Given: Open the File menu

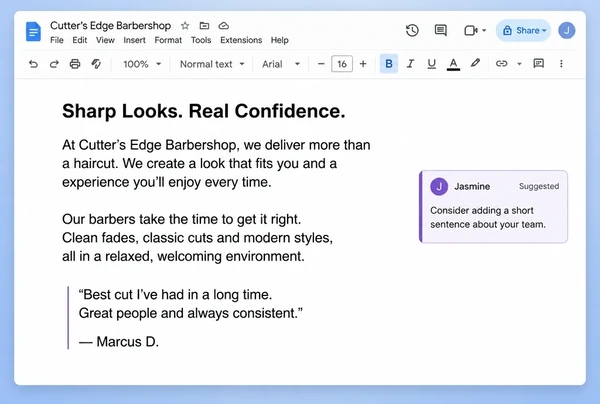Looking at the screenshot, I should (x=57, y=40).
